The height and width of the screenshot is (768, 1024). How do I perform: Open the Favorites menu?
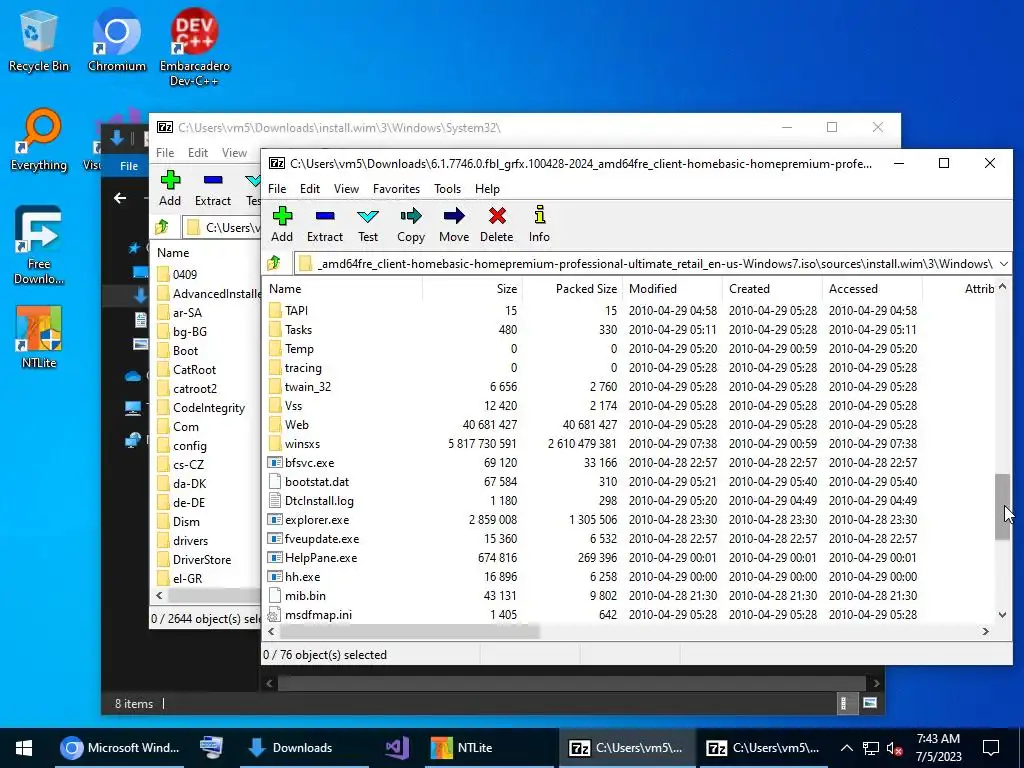(396, 189)
